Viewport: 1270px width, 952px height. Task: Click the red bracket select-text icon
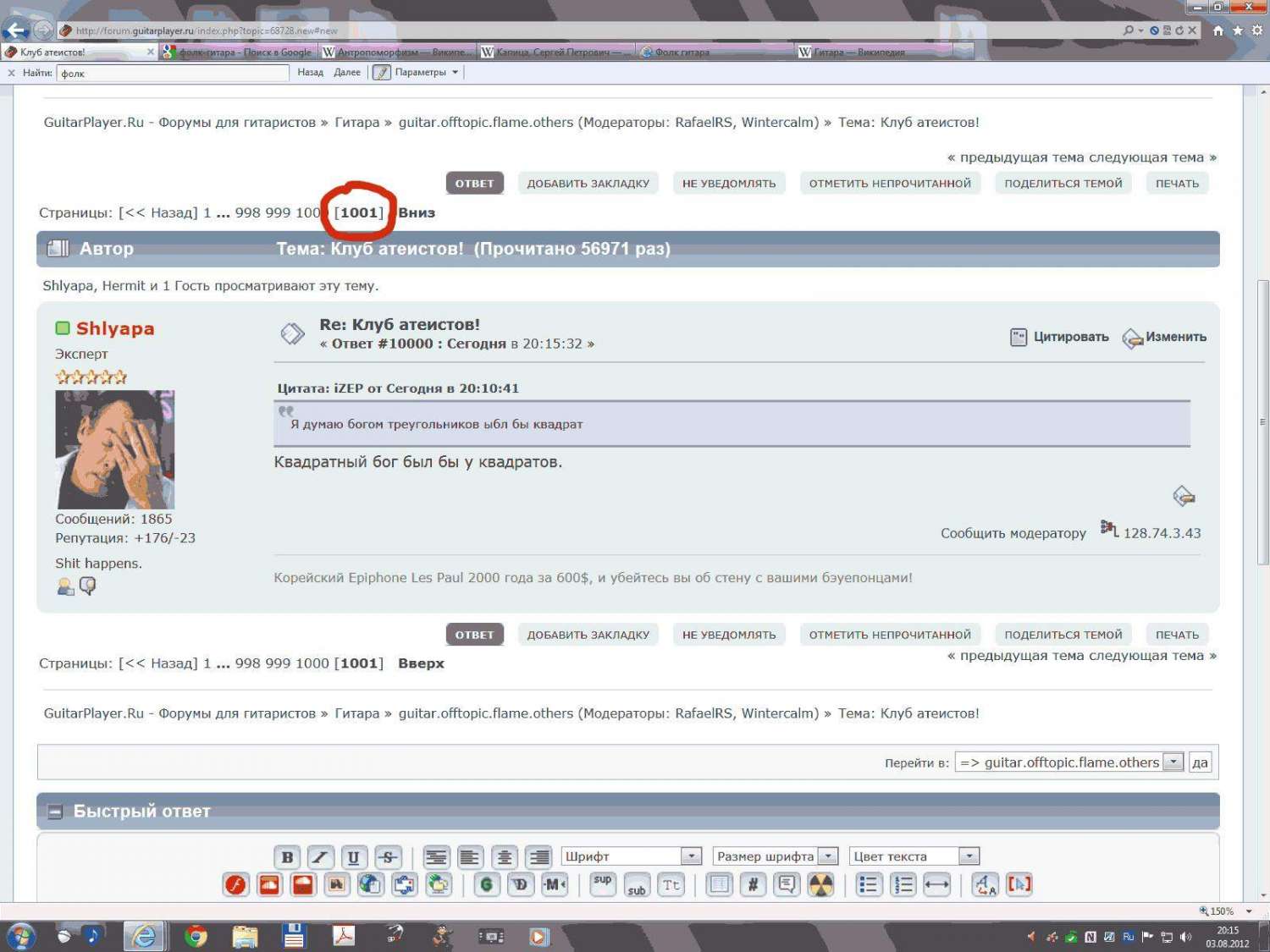(1019, 885)
